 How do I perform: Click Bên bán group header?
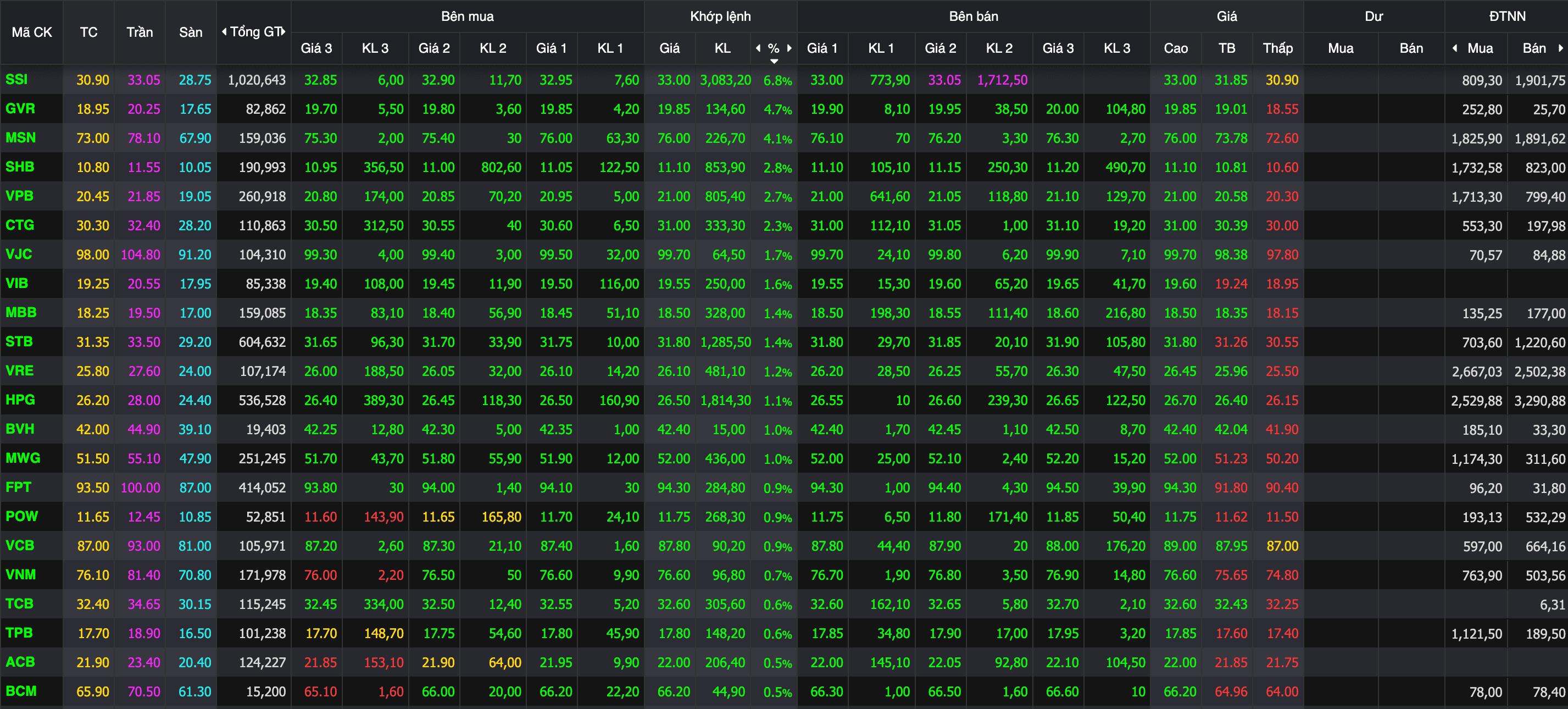coord(974,16)
